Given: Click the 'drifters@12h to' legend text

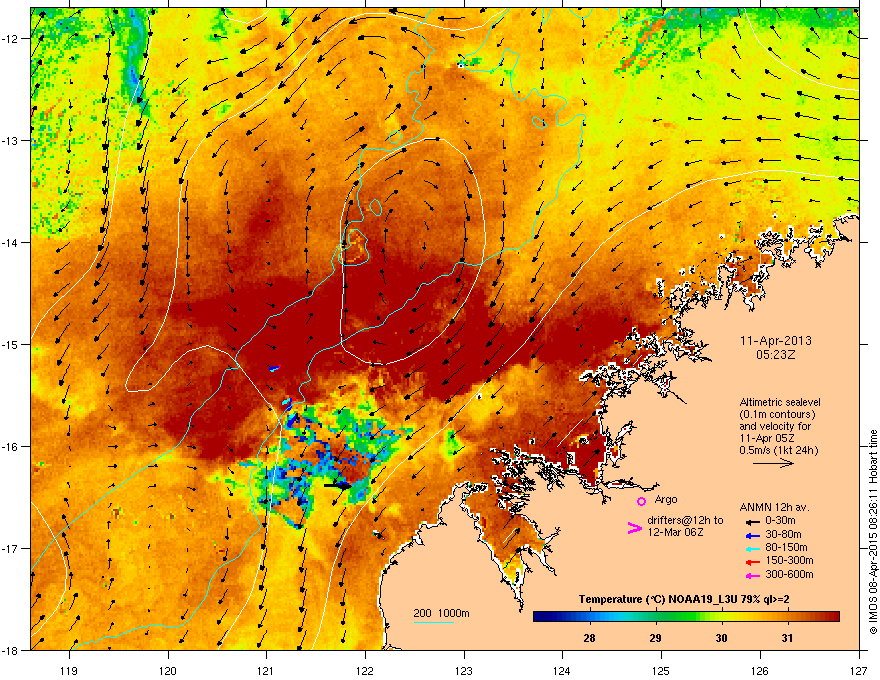Looking at the screenshot, I should (x=685, y=521).
